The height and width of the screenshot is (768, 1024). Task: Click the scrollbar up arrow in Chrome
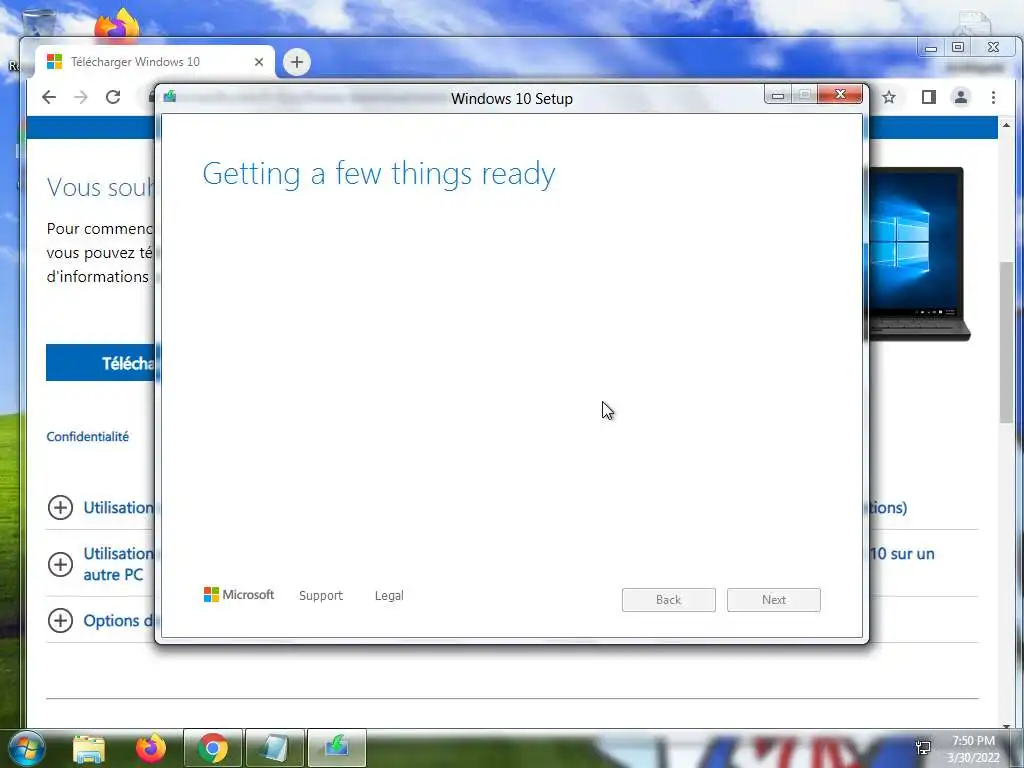1006,125
